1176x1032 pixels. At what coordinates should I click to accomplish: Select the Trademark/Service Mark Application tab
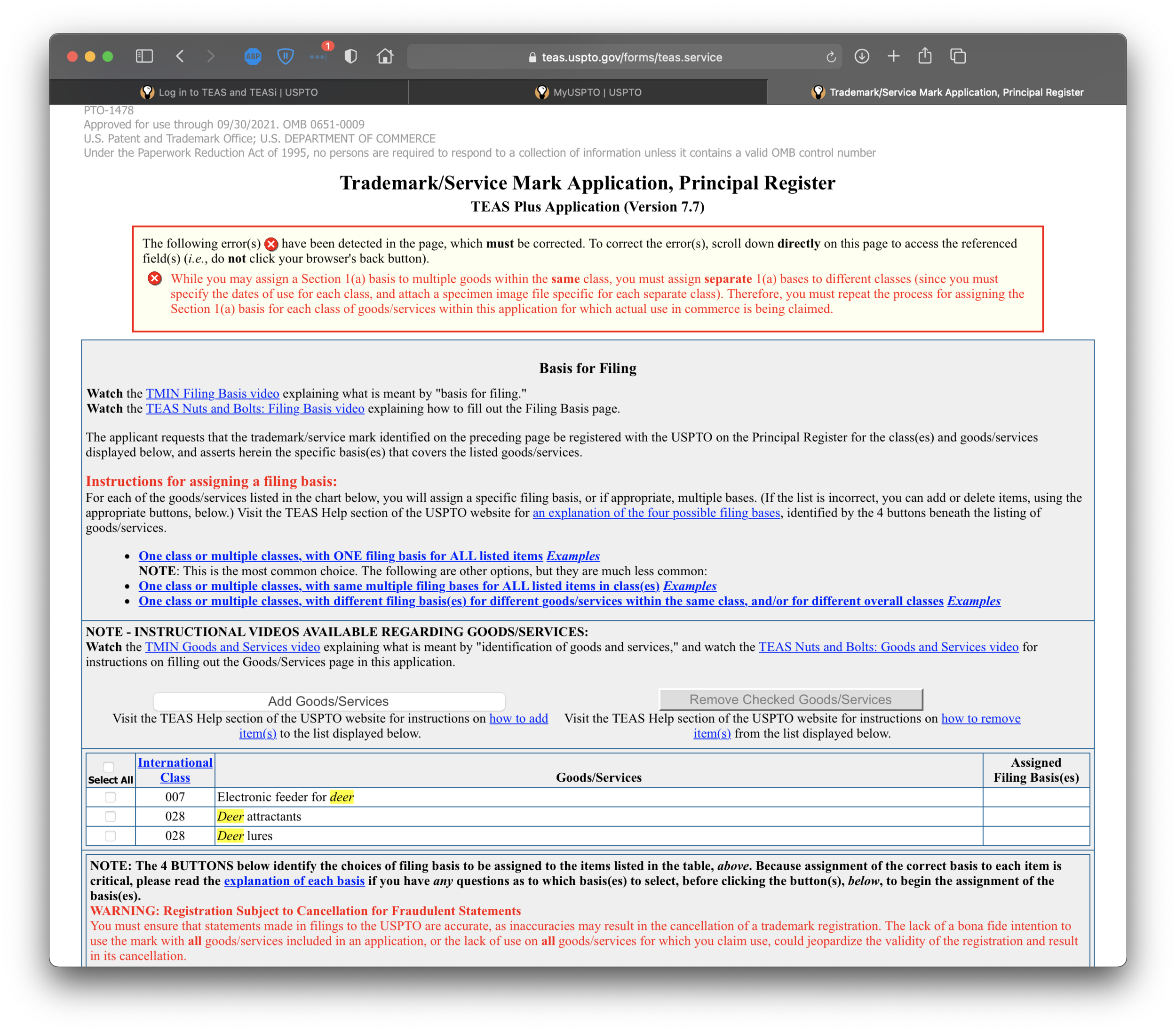pyautogui.click(x=947, y=92)
